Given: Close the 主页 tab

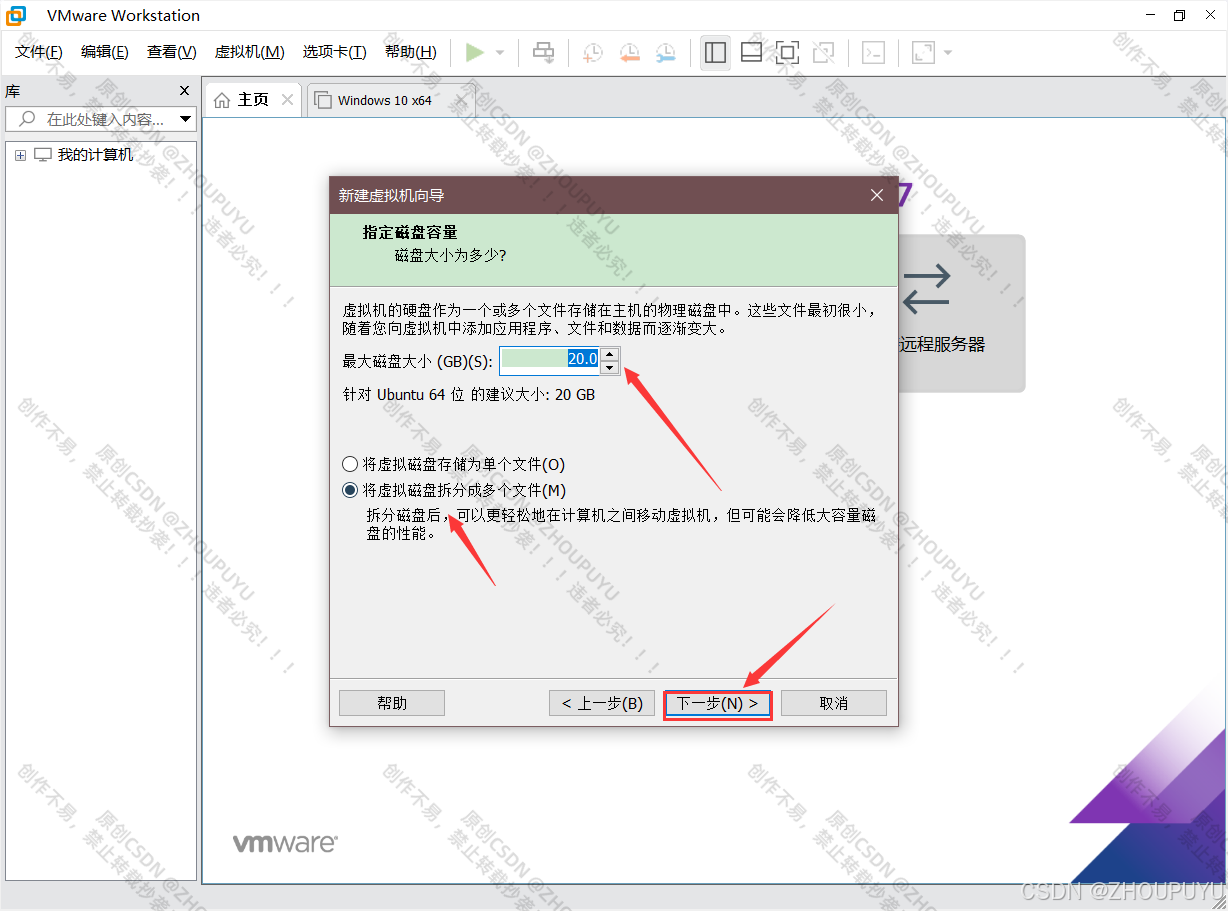Looking at the screenshot, I should click(288, 100).
